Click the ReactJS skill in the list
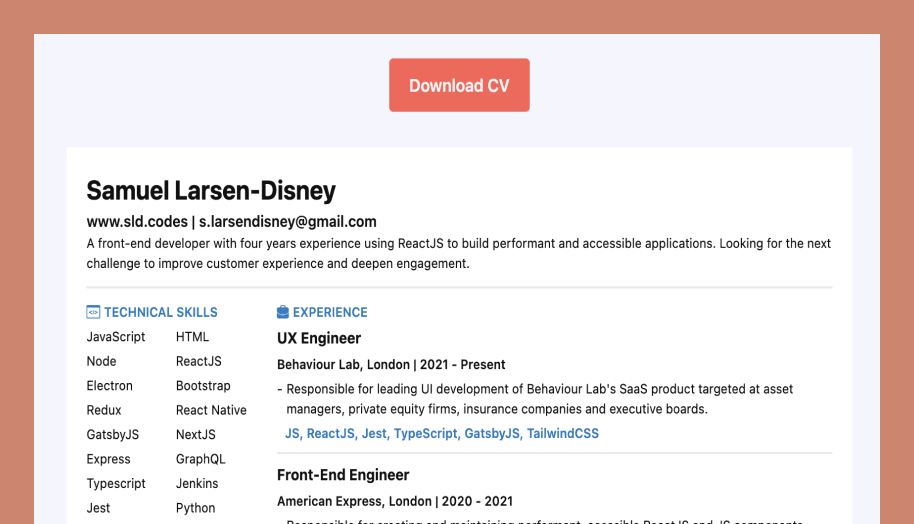This screenshot has width=914, height=524. pyautogui.click(x=198, y=361)
